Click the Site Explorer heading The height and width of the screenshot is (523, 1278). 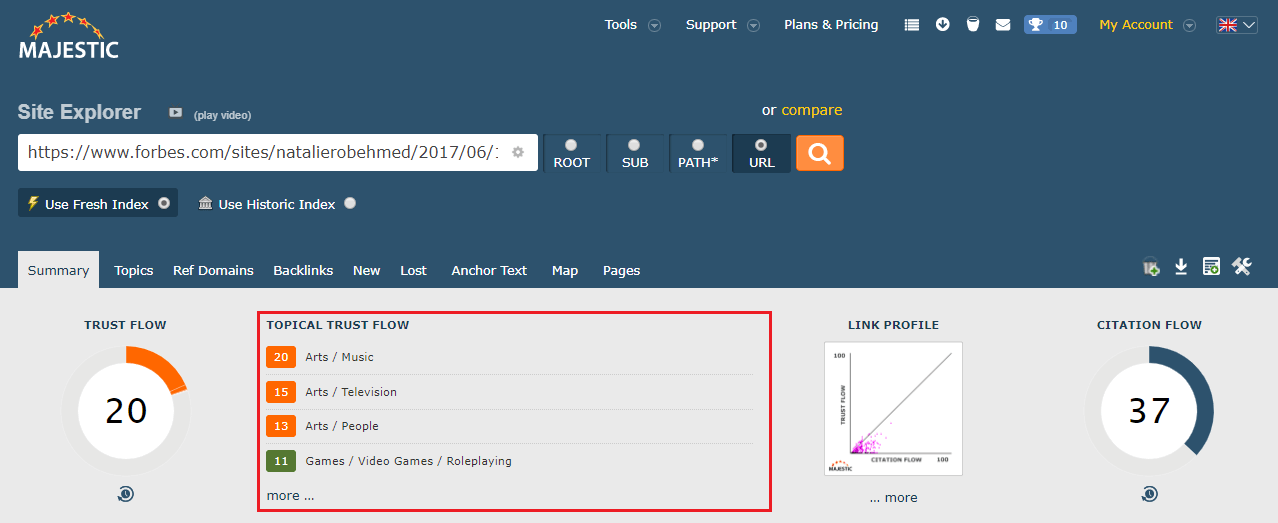(x=79, y=112)
